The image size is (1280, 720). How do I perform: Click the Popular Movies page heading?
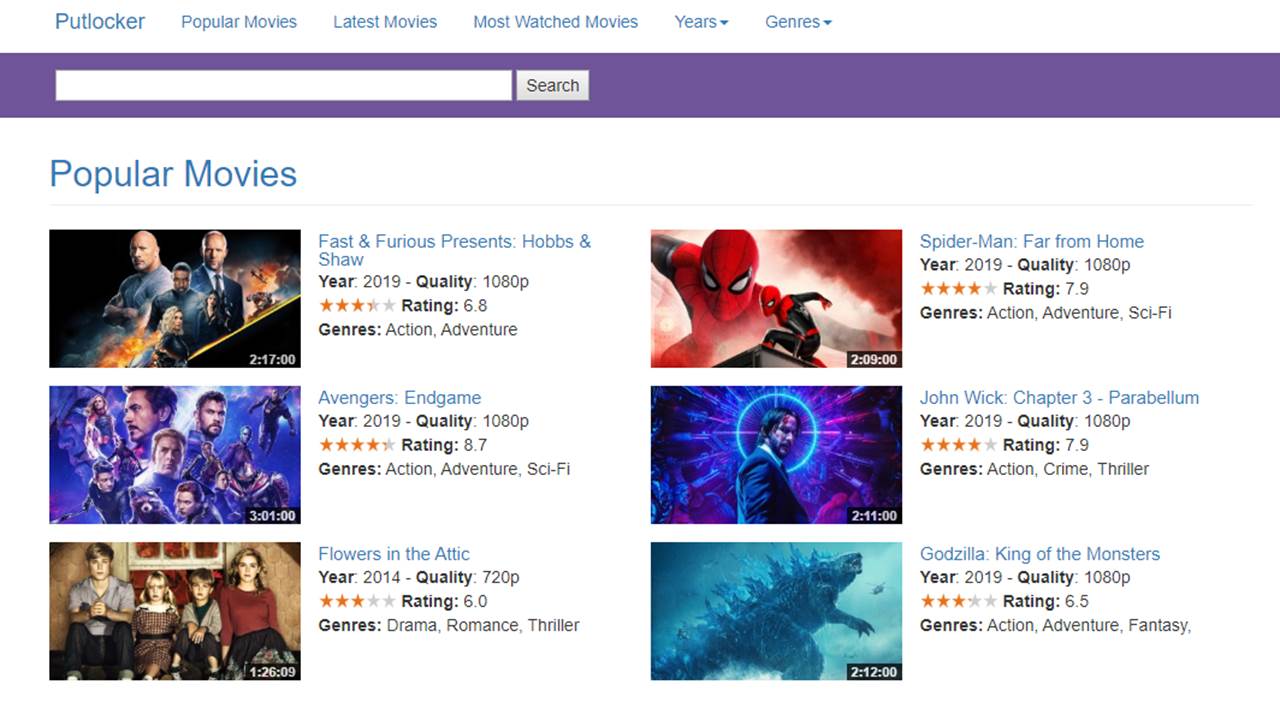173,174
